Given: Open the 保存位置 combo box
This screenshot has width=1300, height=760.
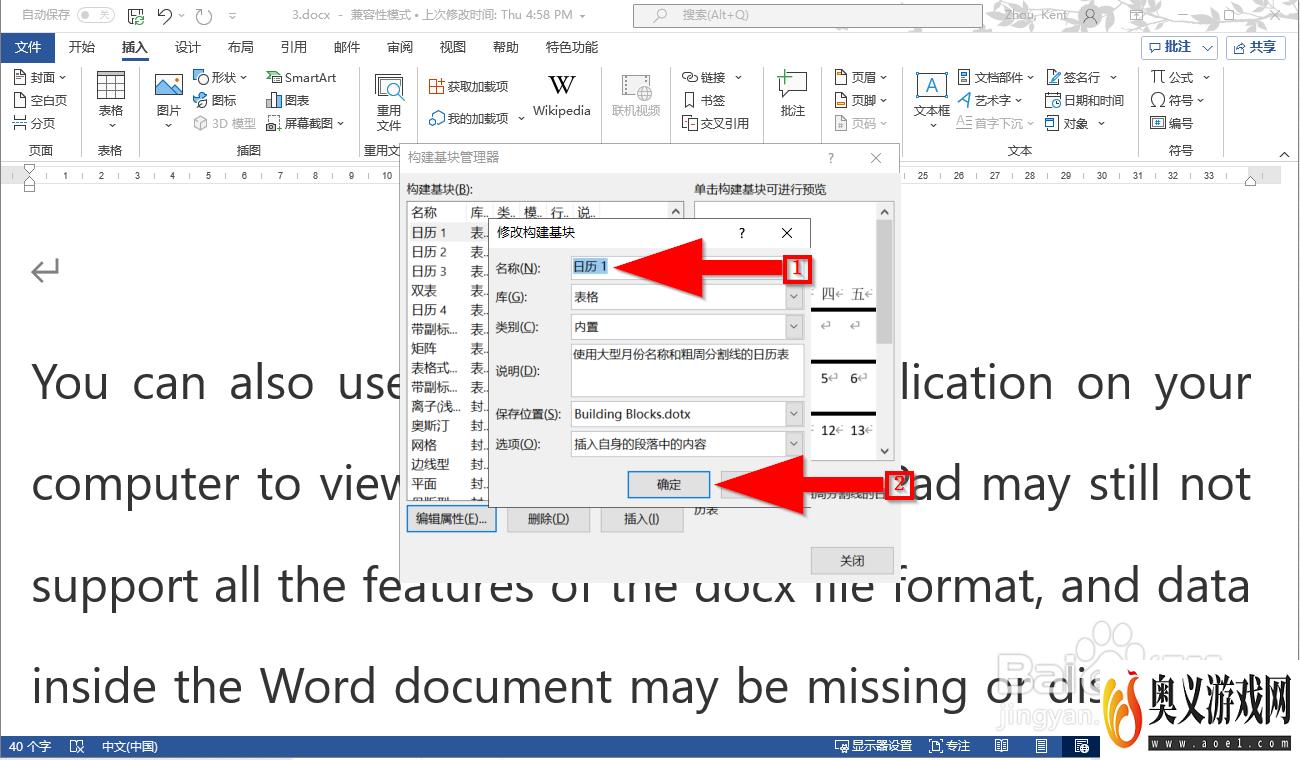Looking at the screenshot, I should click(687, 414).
